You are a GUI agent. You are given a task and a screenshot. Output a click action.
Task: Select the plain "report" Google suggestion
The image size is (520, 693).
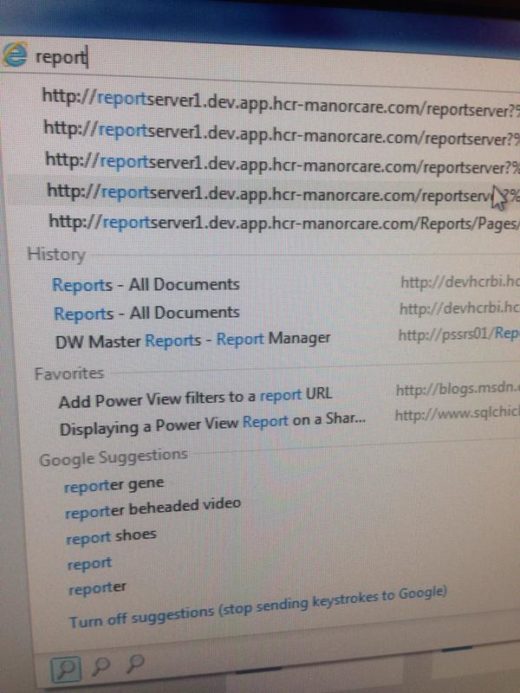click(89, 564)
